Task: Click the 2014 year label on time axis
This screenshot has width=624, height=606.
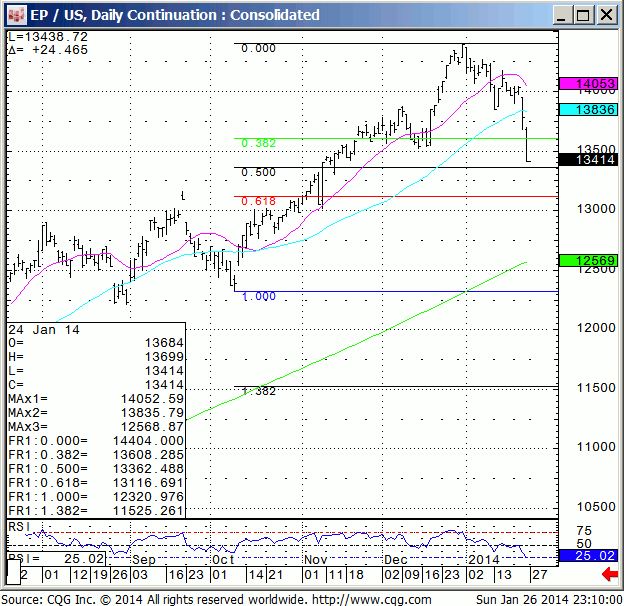Action: click(483, 560)
